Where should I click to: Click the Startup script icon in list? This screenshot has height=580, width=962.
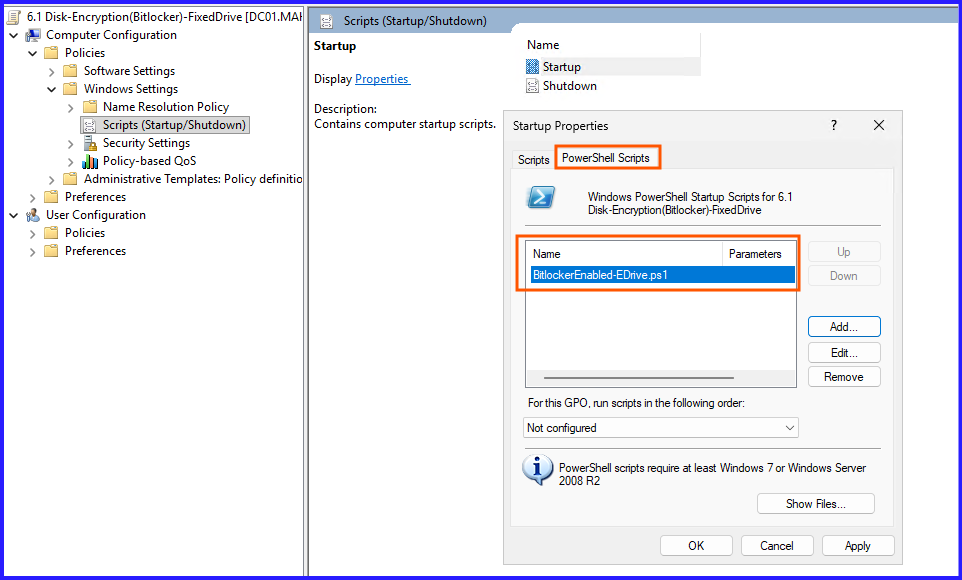click(532, 67)
